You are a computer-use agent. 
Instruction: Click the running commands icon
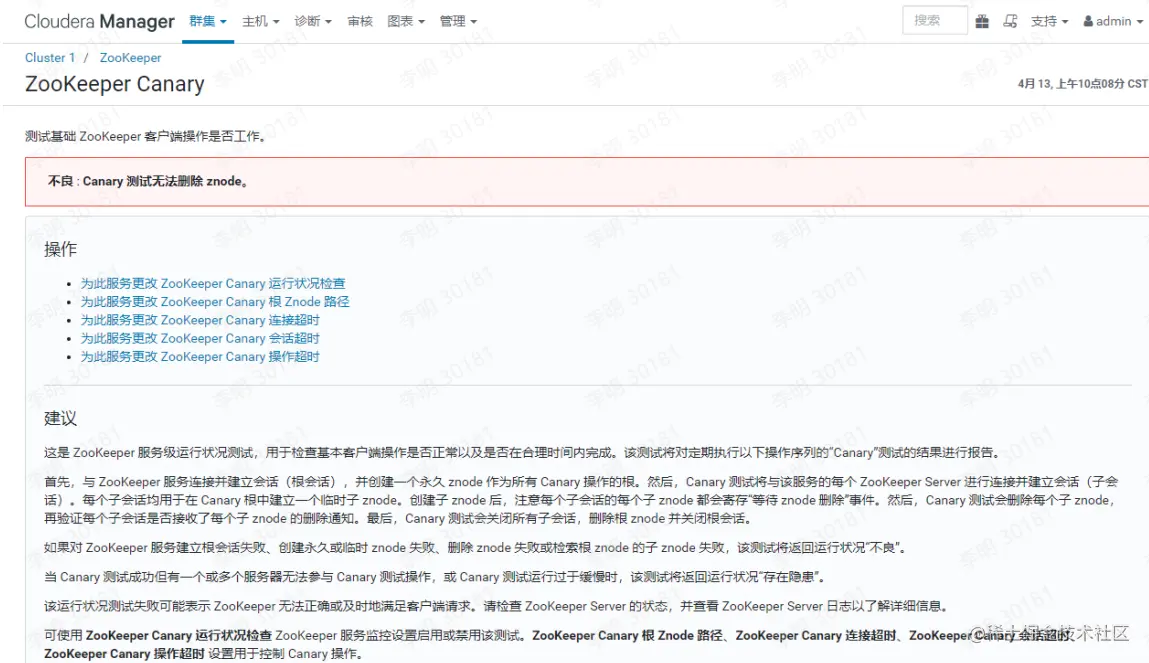pos(1010,21)
